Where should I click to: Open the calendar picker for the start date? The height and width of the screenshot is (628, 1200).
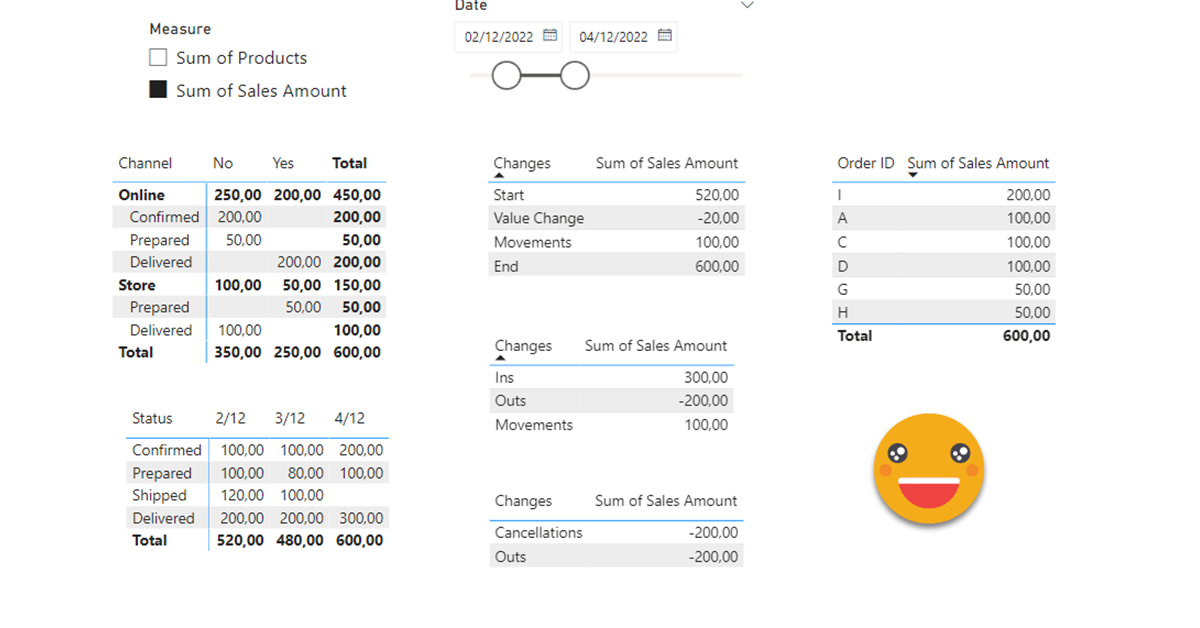click(x=550, y=35)
